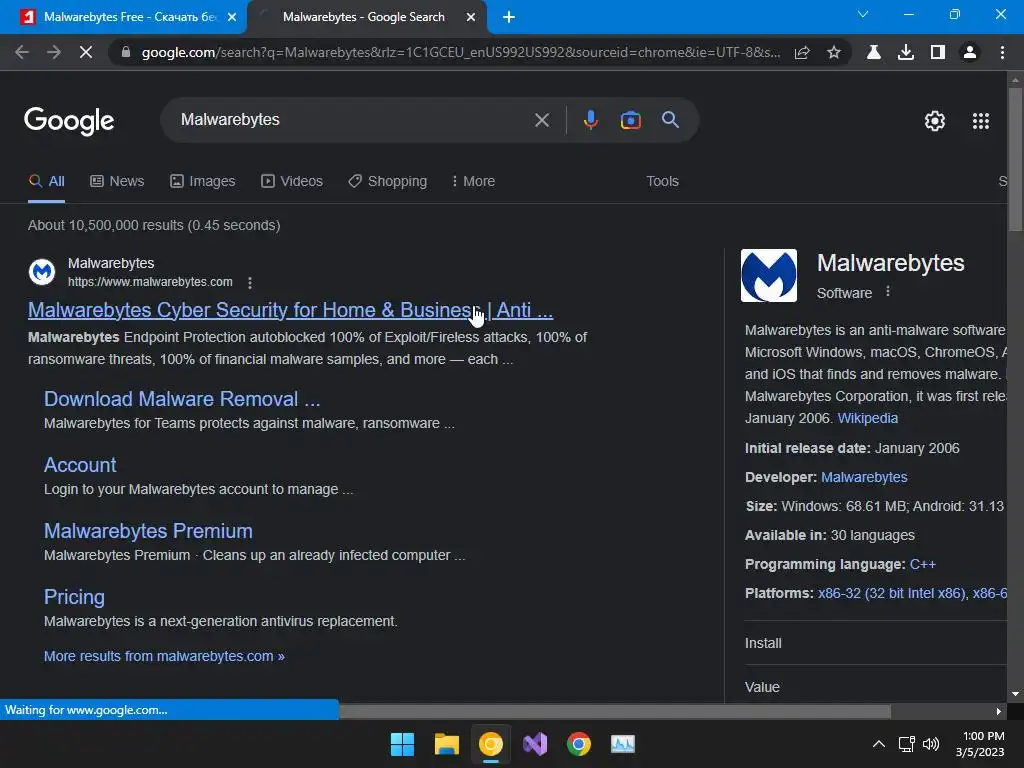Open the Google apps grid
This screenshot has width=1024, height=768.
click(x=981, y=121)
